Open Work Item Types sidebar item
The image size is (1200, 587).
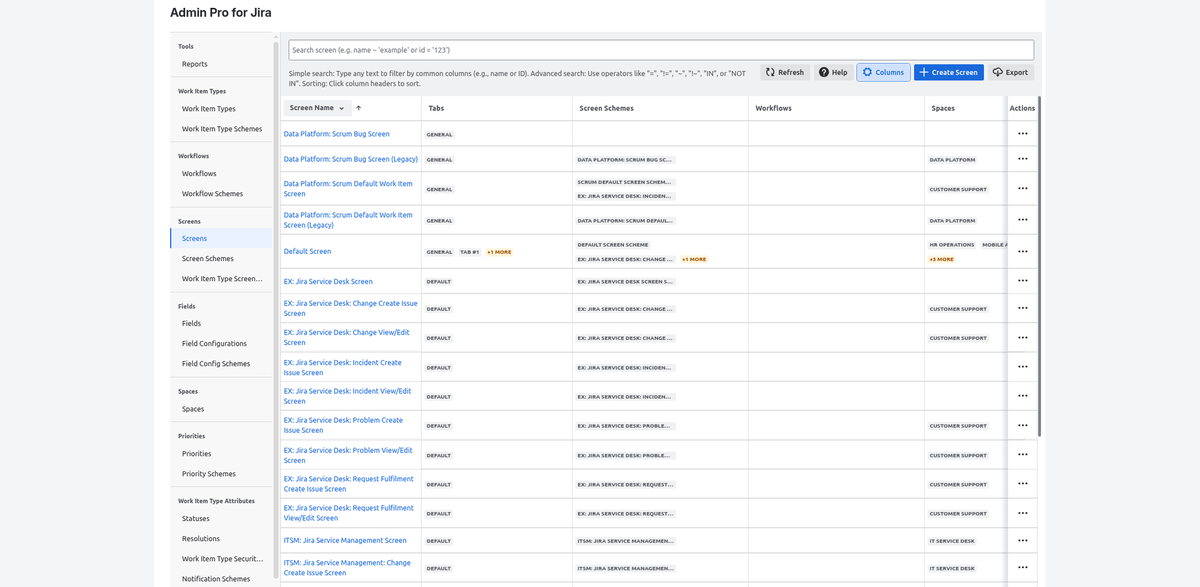click(x=209, y=109)
